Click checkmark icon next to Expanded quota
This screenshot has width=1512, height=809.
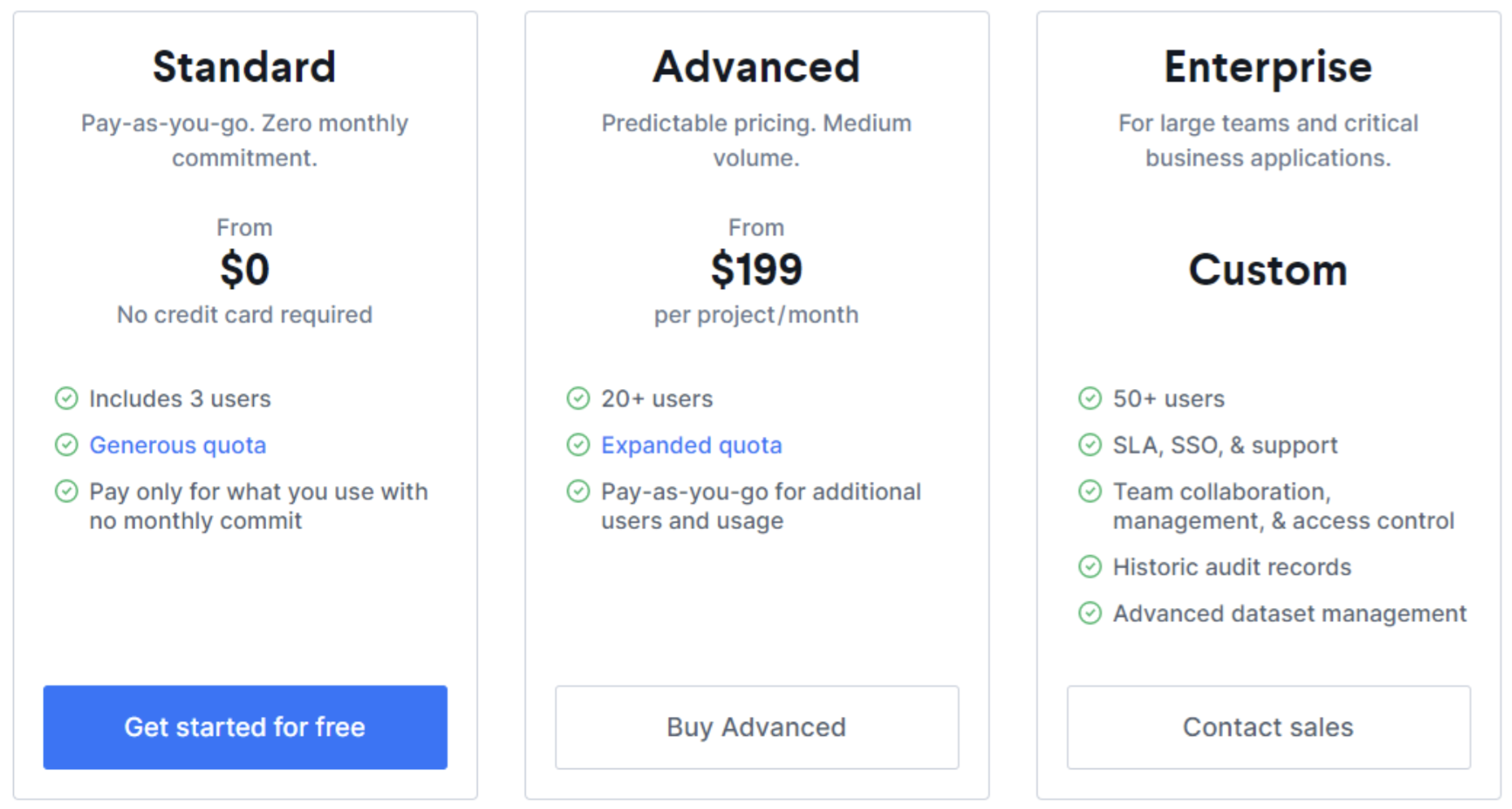tap(578, 445)
